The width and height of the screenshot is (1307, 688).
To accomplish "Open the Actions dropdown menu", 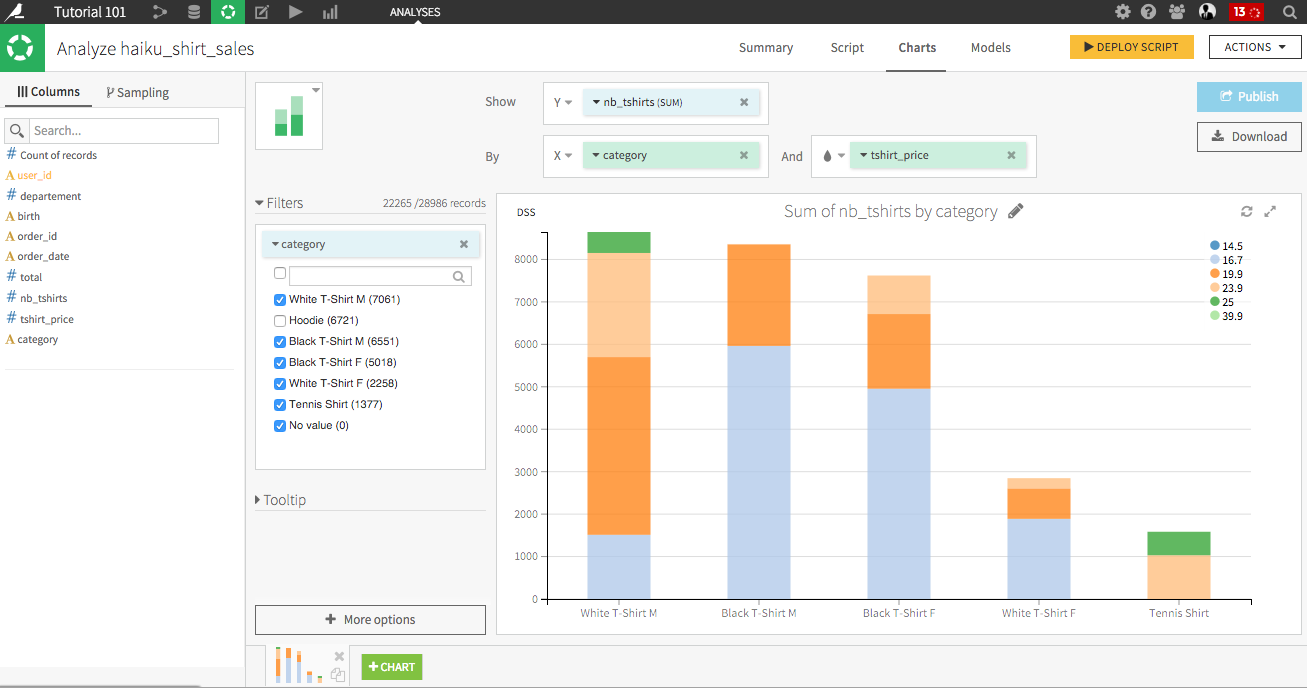I will (x=1255, y=47).
